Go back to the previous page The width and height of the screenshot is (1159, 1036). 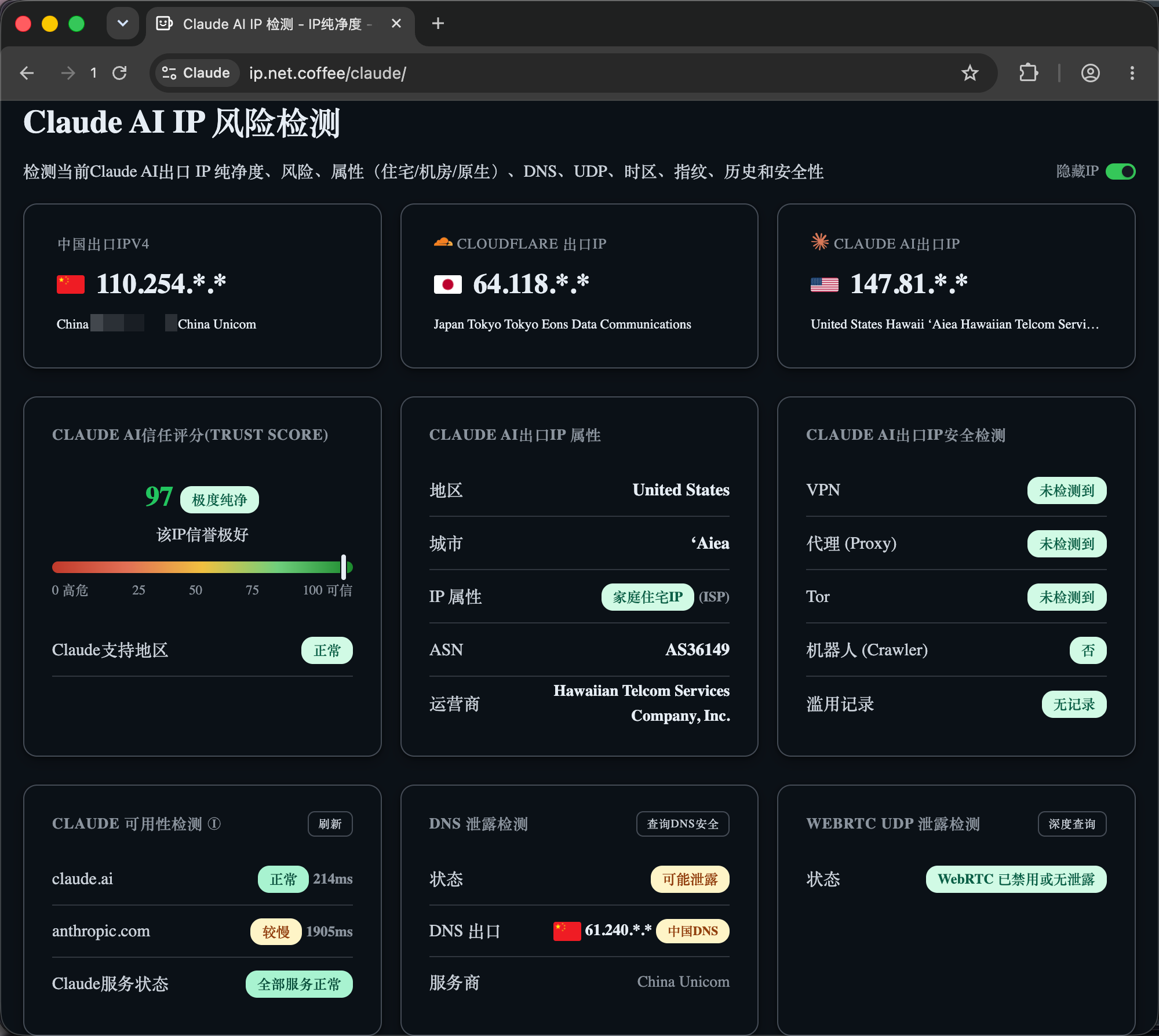pyautogui.click(x=27, y=73)
